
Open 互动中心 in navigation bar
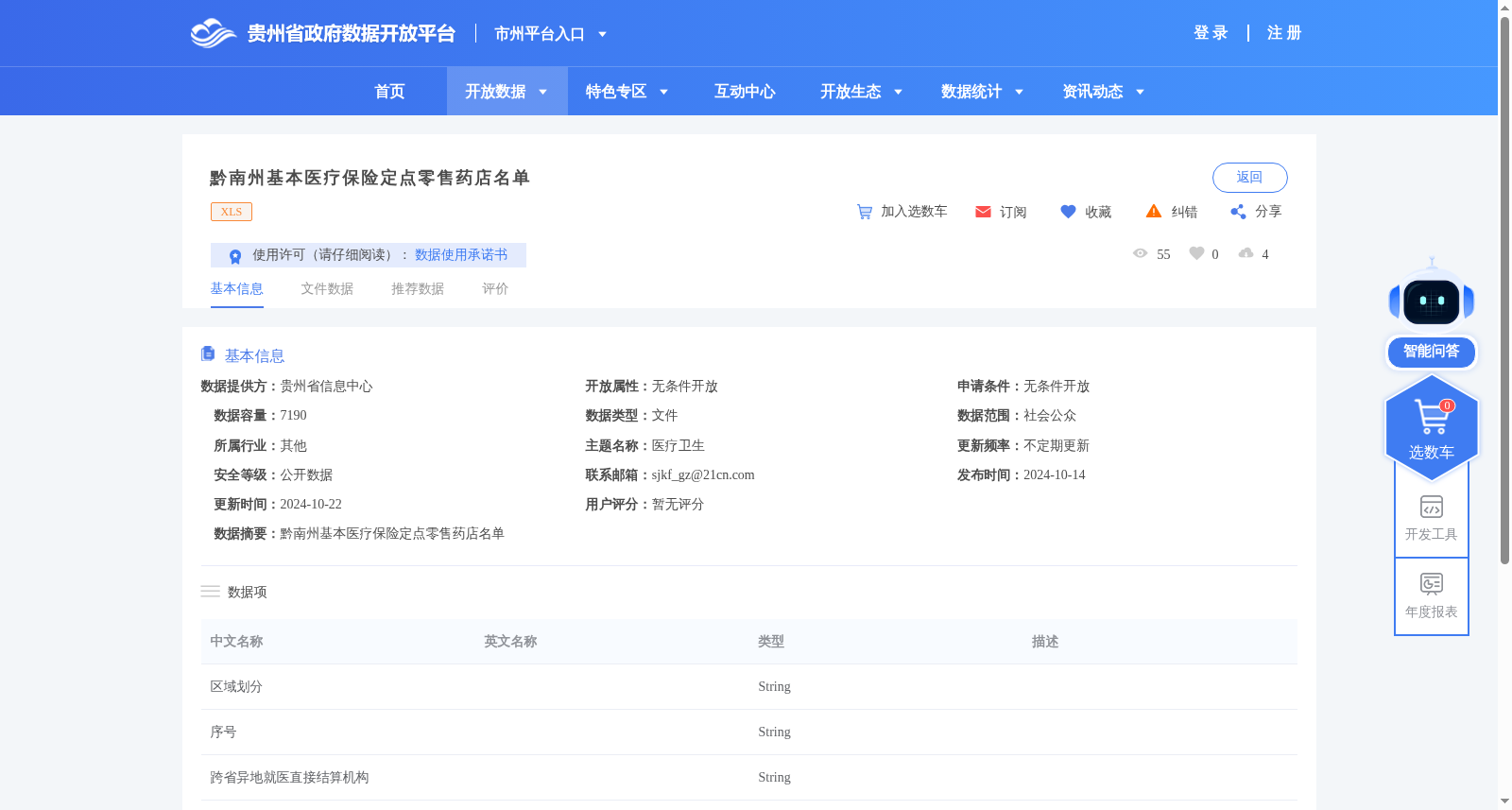point(745,92)
